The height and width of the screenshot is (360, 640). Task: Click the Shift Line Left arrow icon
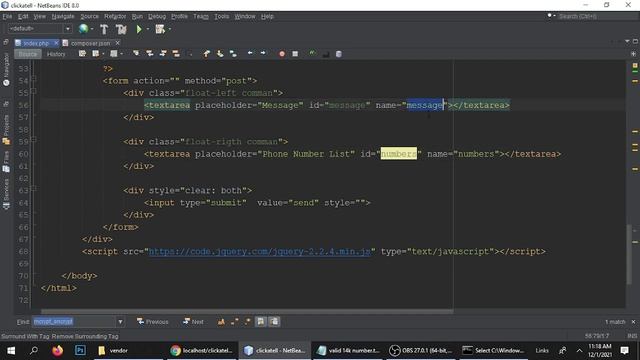point(250,53)
